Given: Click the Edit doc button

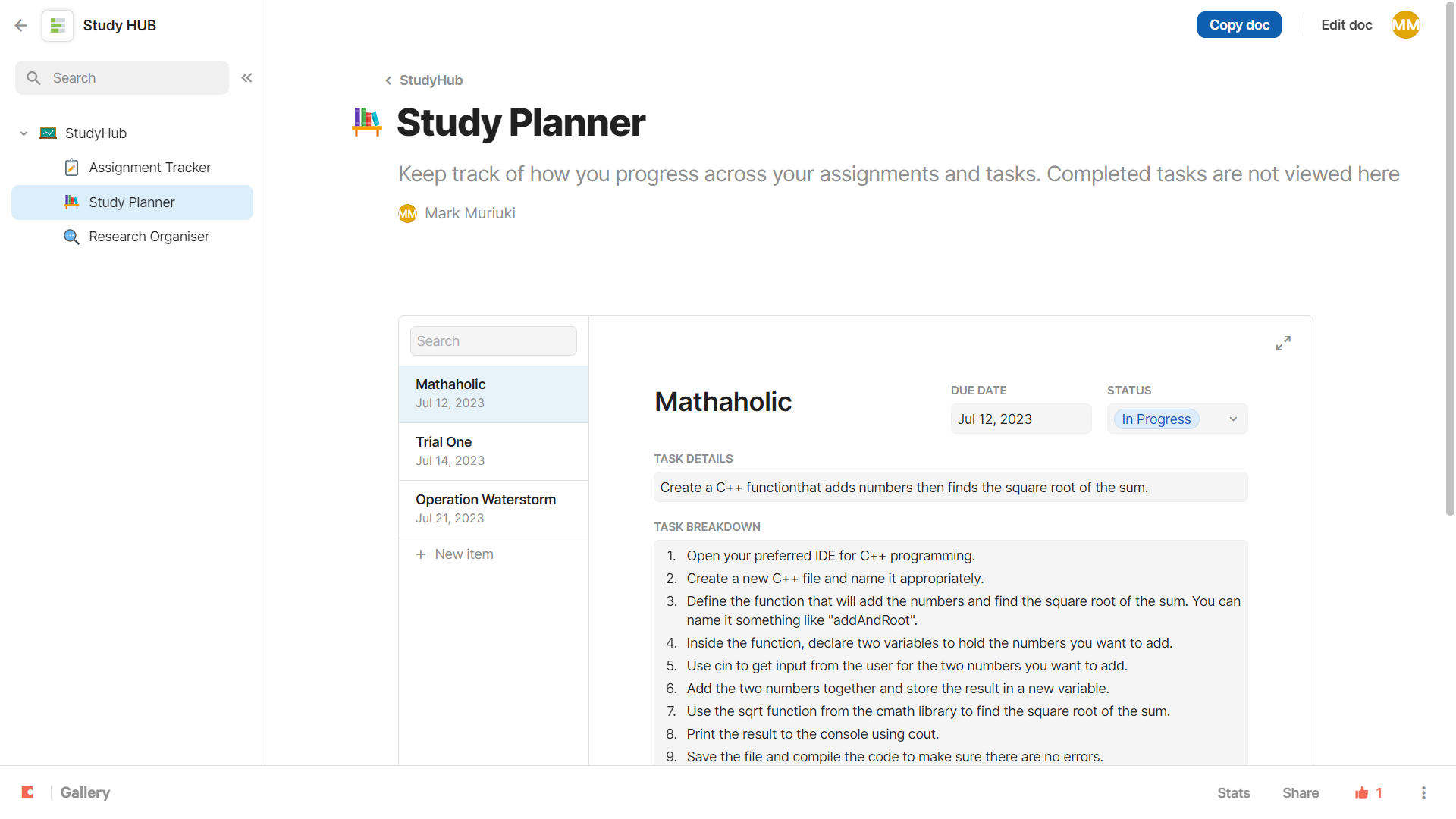Looking at the screenshot, I should [x=1346, y=25].
